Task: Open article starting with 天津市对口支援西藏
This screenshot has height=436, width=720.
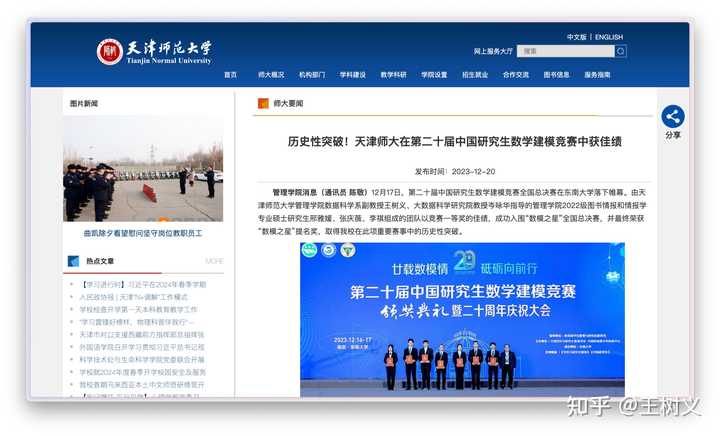Action: 142,335
